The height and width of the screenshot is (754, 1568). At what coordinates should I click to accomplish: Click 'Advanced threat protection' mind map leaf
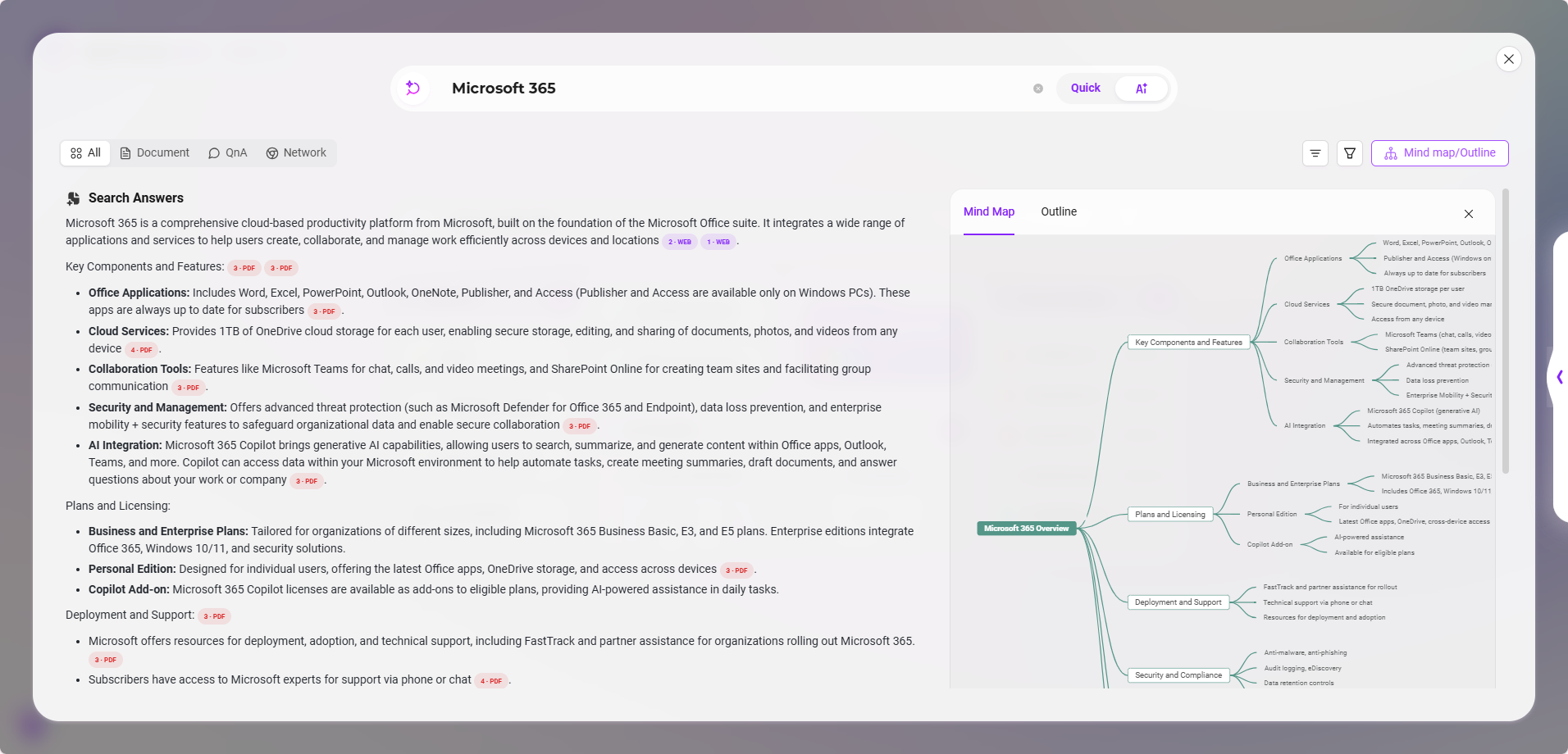[x=1447, y=365]
